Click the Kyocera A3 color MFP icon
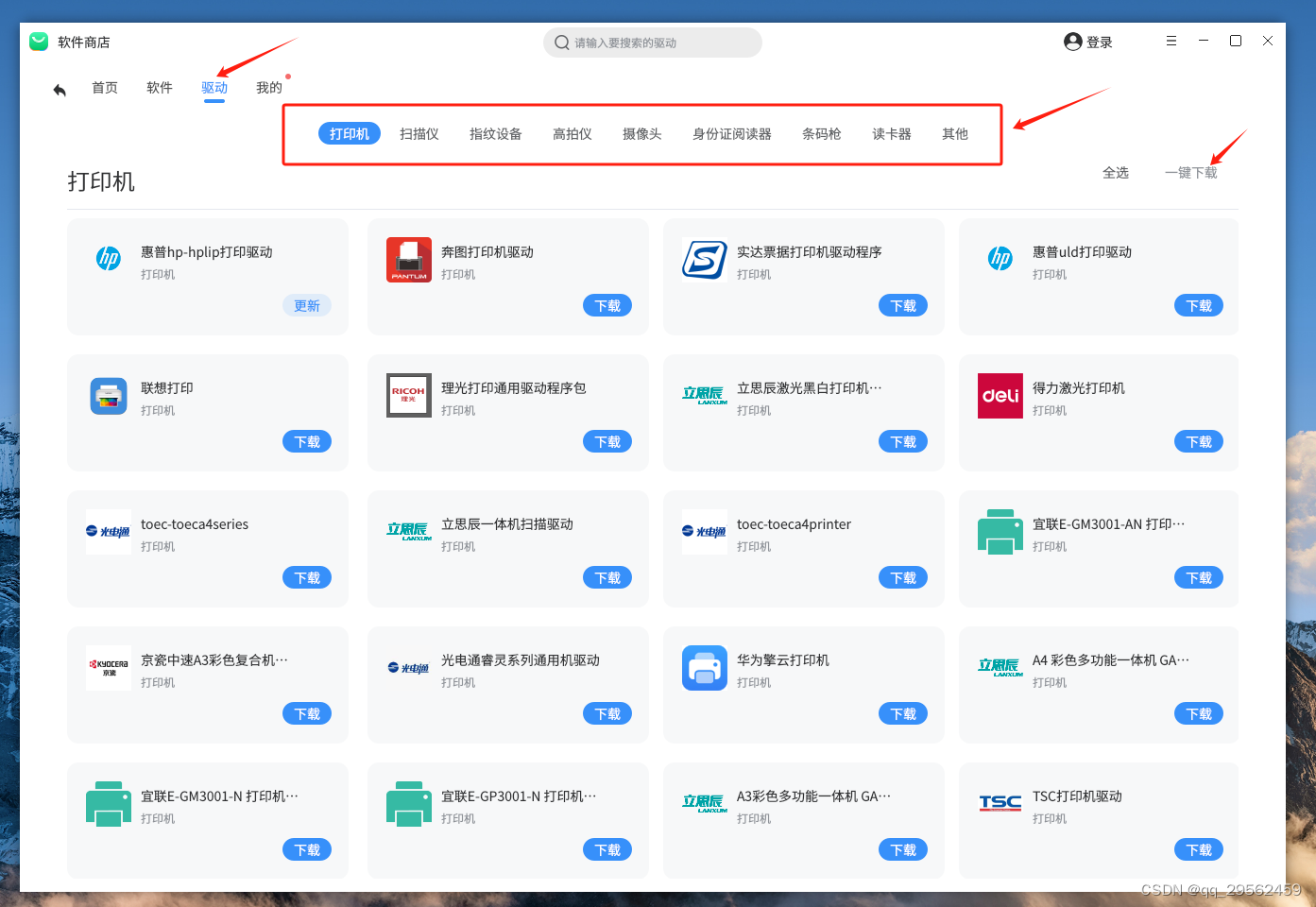The height and width of the screenshot is (907, 1316). 109,668
